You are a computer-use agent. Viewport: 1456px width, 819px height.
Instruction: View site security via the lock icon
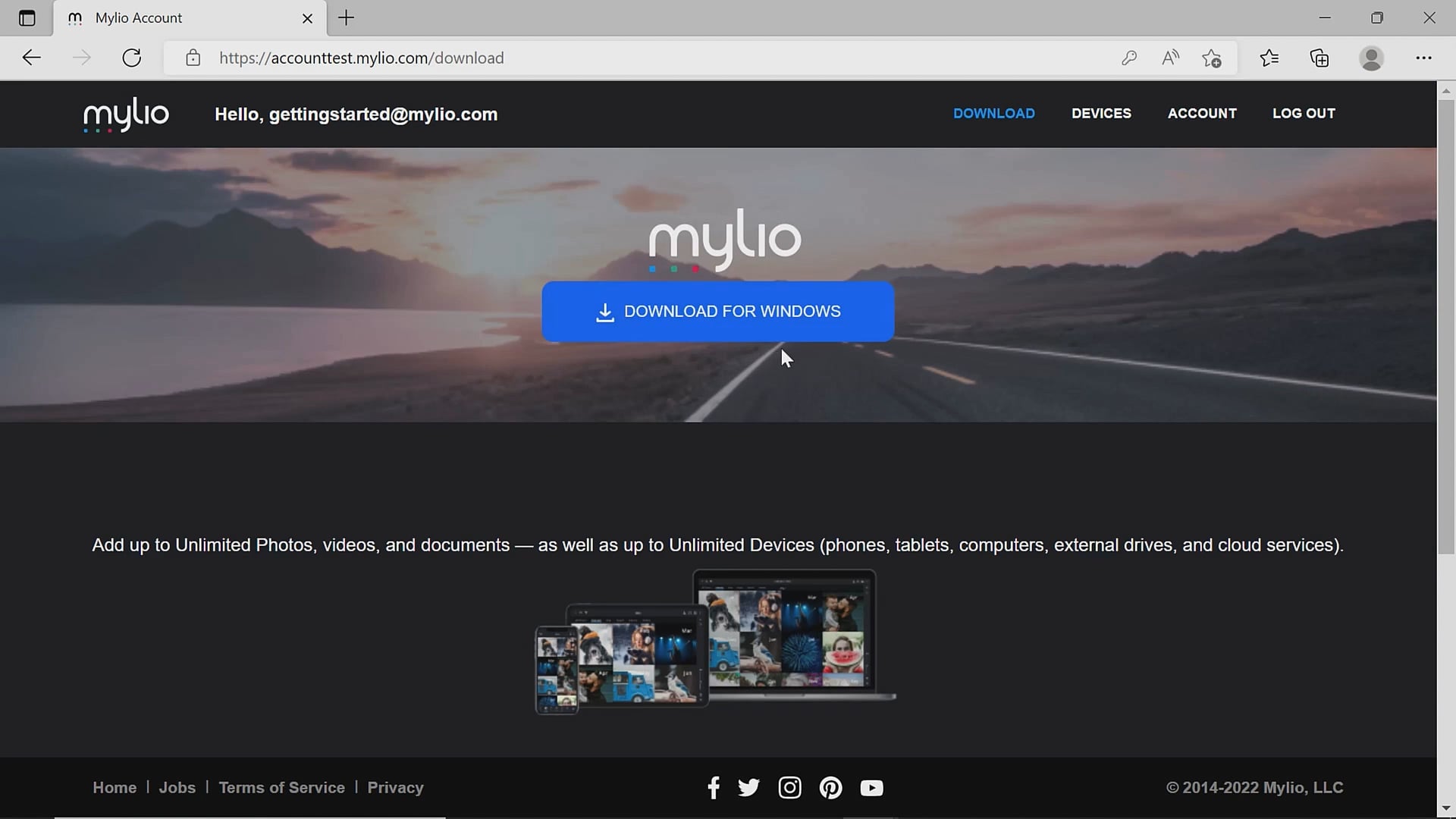193,58
